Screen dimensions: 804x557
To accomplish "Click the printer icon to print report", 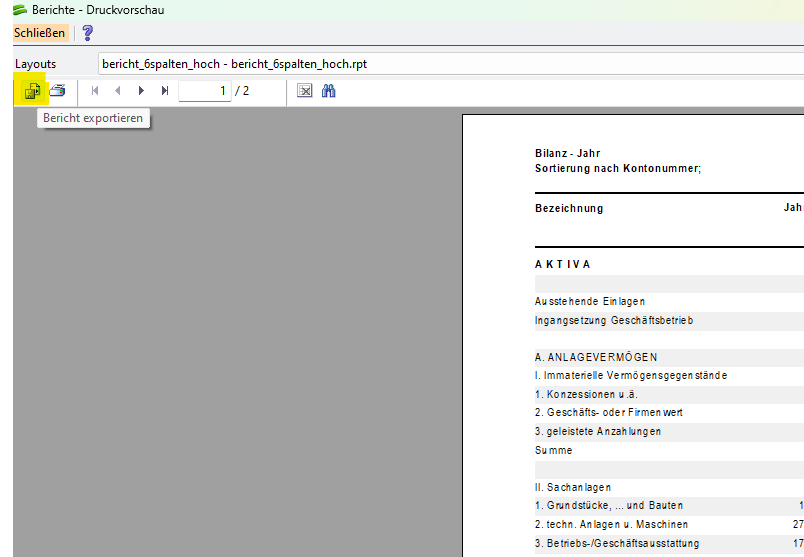I will [x=58, y=91].
